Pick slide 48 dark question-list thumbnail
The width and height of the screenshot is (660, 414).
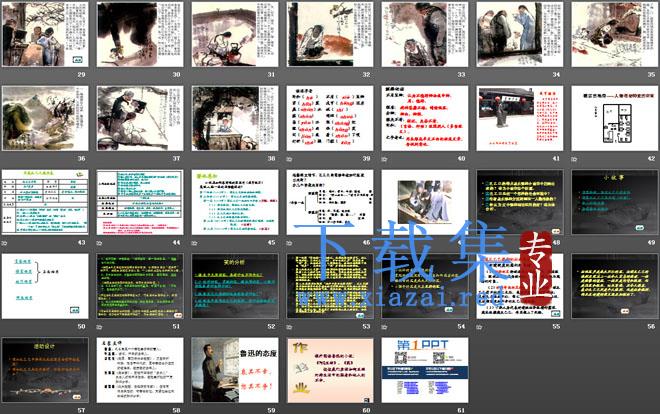(x=520, y=202)
